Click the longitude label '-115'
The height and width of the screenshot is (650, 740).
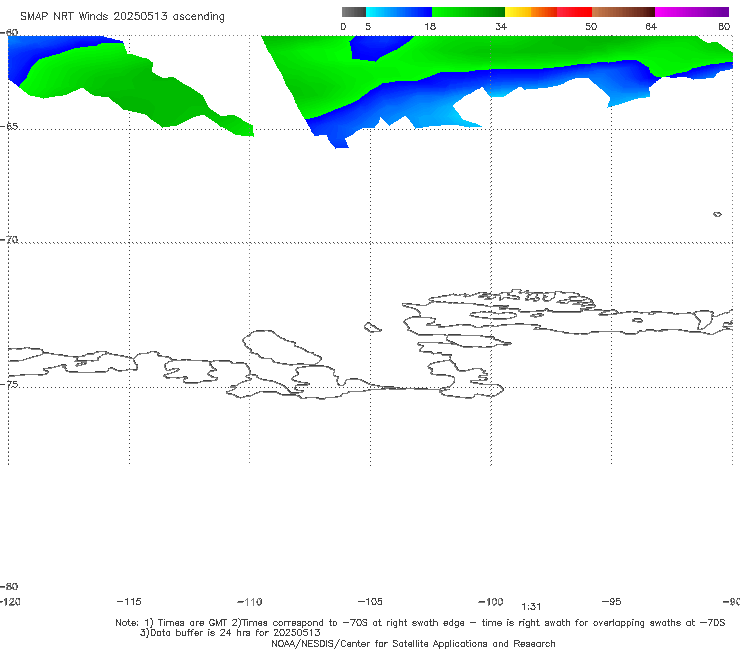pyautogui.click(x=129, y=601)
